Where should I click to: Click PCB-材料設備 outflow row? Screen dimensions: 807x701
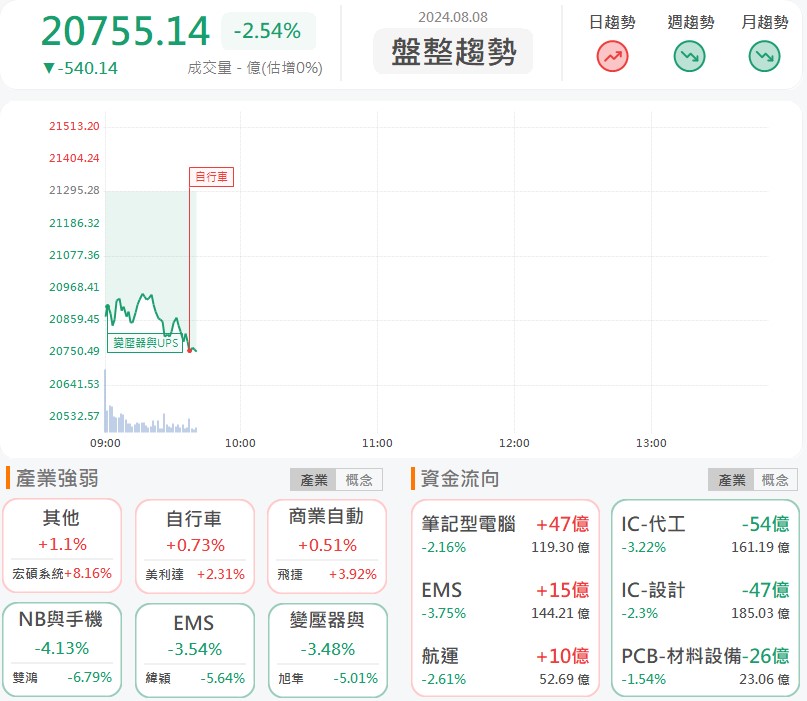point(705,664)
